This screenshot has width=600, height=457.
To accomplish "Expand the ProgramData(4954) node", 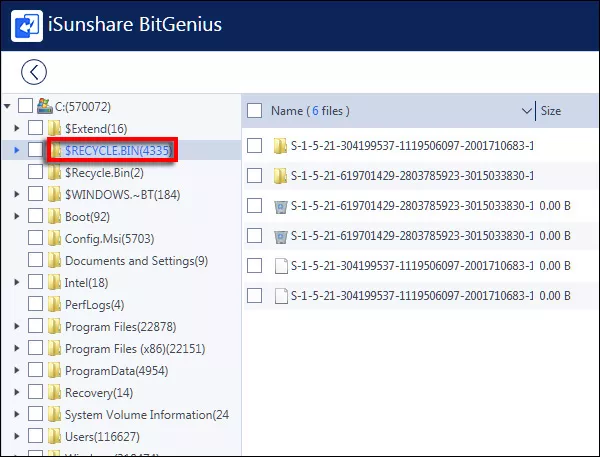I will click(x=16, y=370).
